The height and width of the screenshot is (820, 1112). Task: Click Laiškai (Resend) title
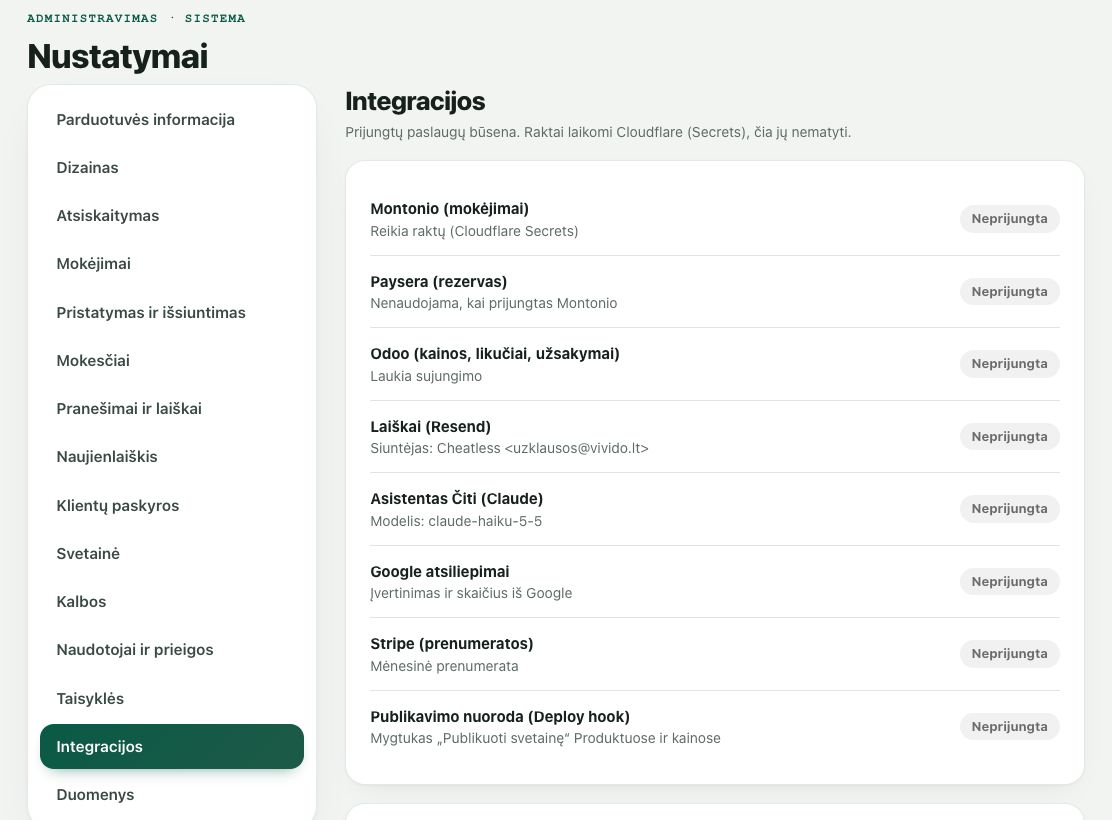click(x=430, y=426)
